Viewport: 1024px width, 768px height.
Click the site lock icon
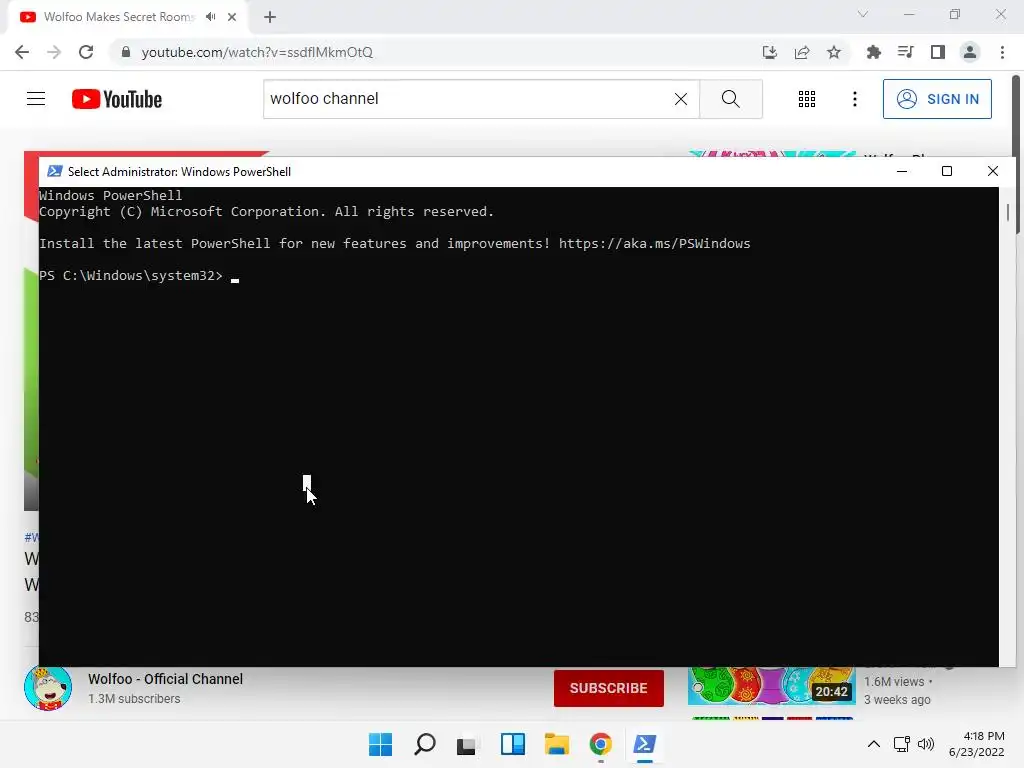click(126, 52)
